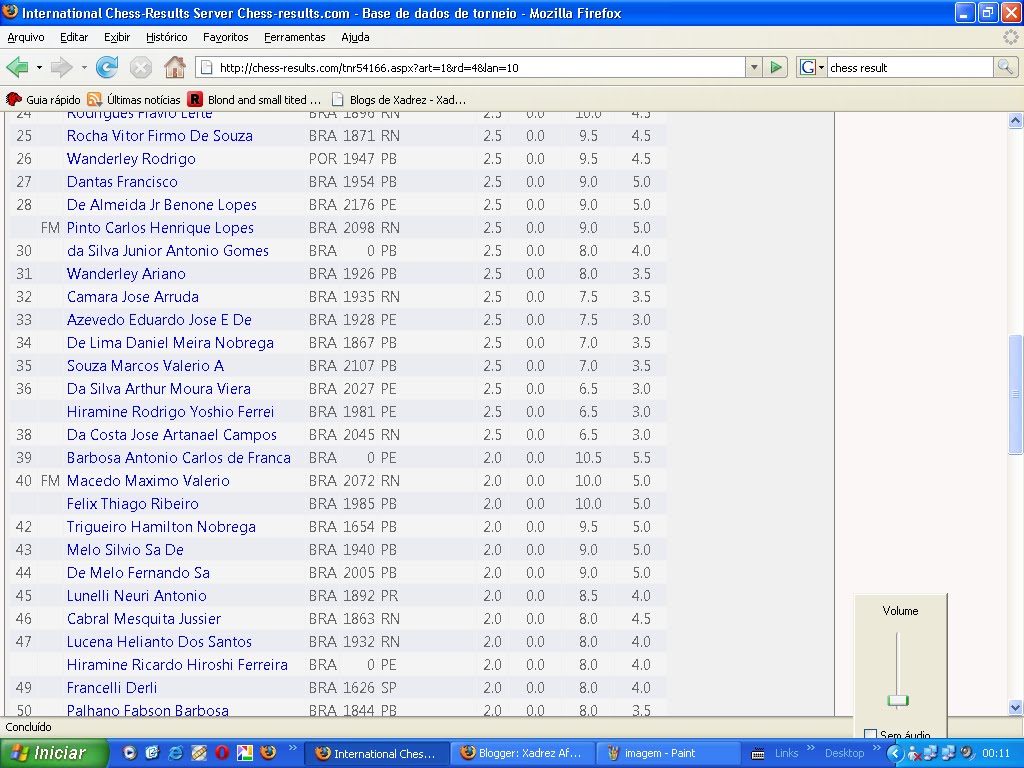Viewport: 1024px width, 768px height.
Task: Click the green Go arrow beside address bar
Action: (776, 67)
